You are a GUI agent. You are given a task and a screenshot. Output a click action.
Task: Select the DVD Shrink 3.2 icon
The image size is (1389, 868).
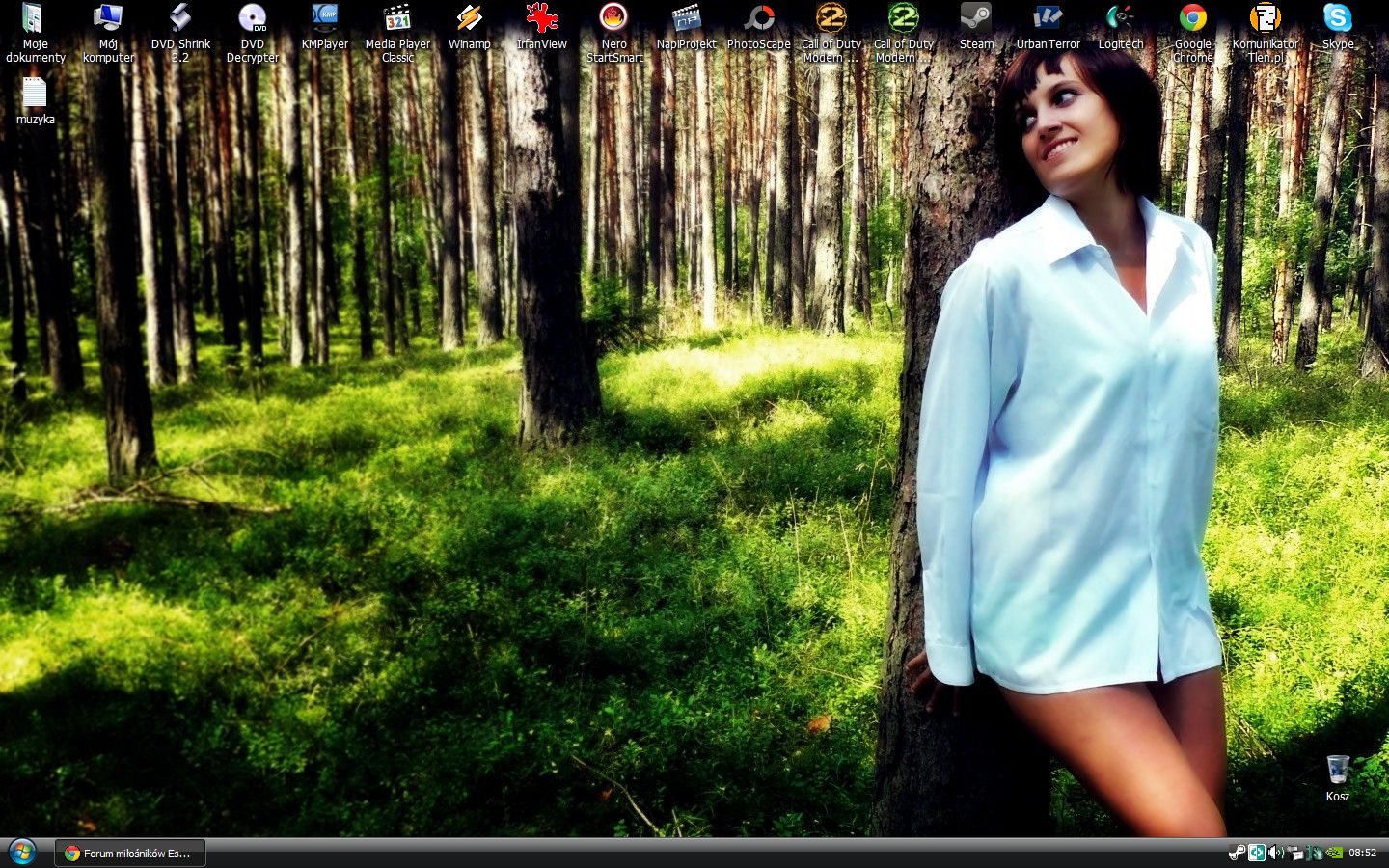coord(180,19)
